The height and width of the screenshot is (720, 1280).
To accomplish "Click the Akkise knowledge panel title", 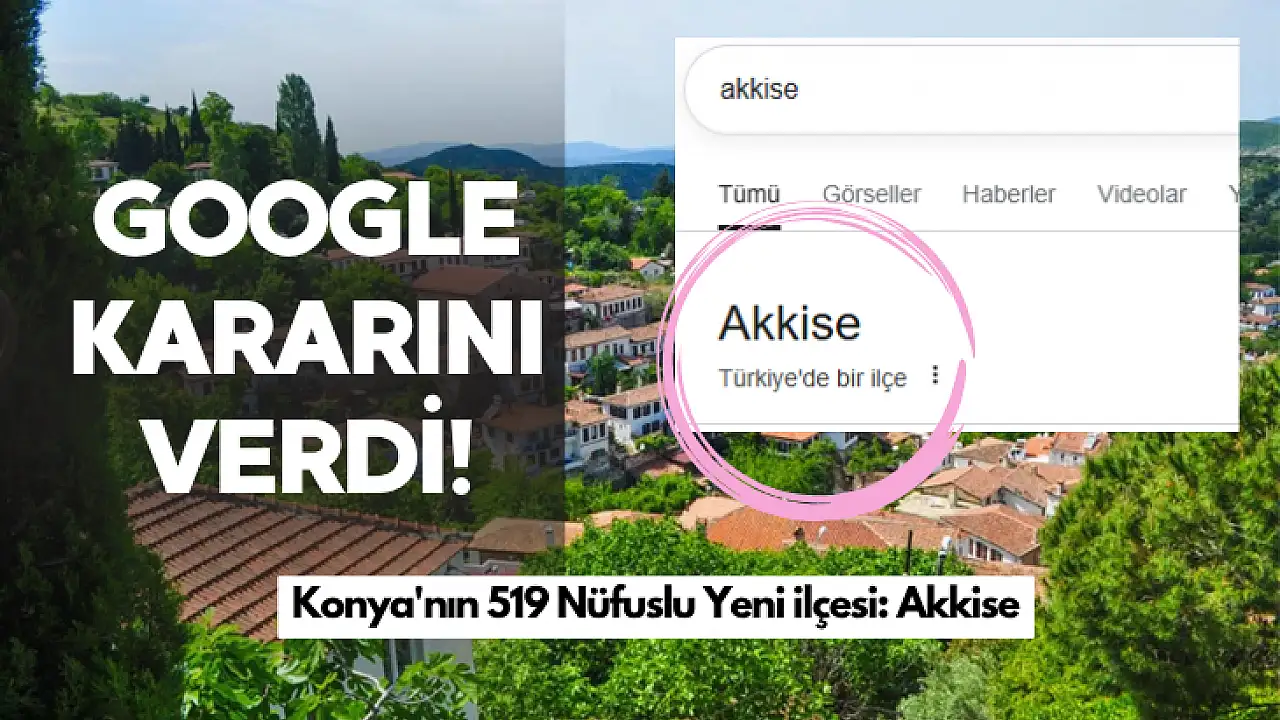I will pyautogui.click(x=789, y=323).
